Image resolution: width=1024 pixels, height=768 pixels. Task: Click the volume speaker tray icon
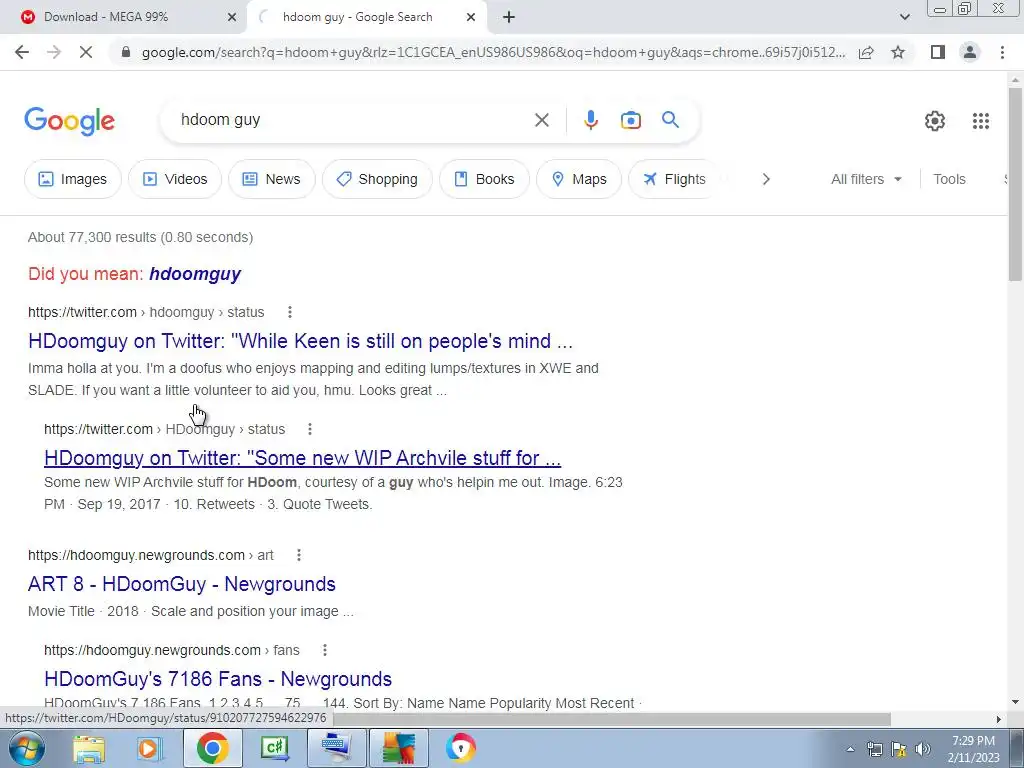(923, 749)
